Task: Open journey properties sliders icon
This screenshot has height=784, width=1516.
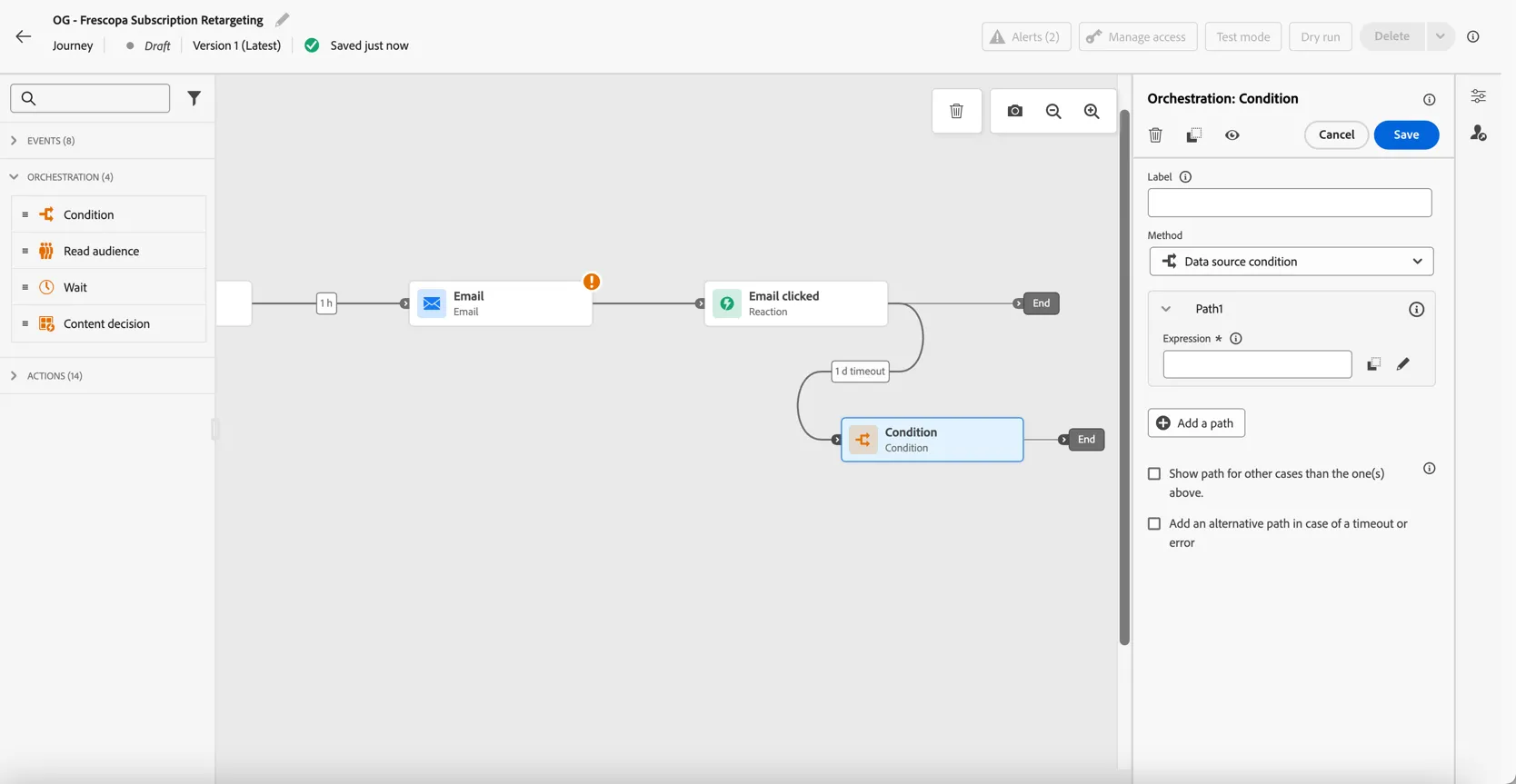Action: (x=1479, y=96)
